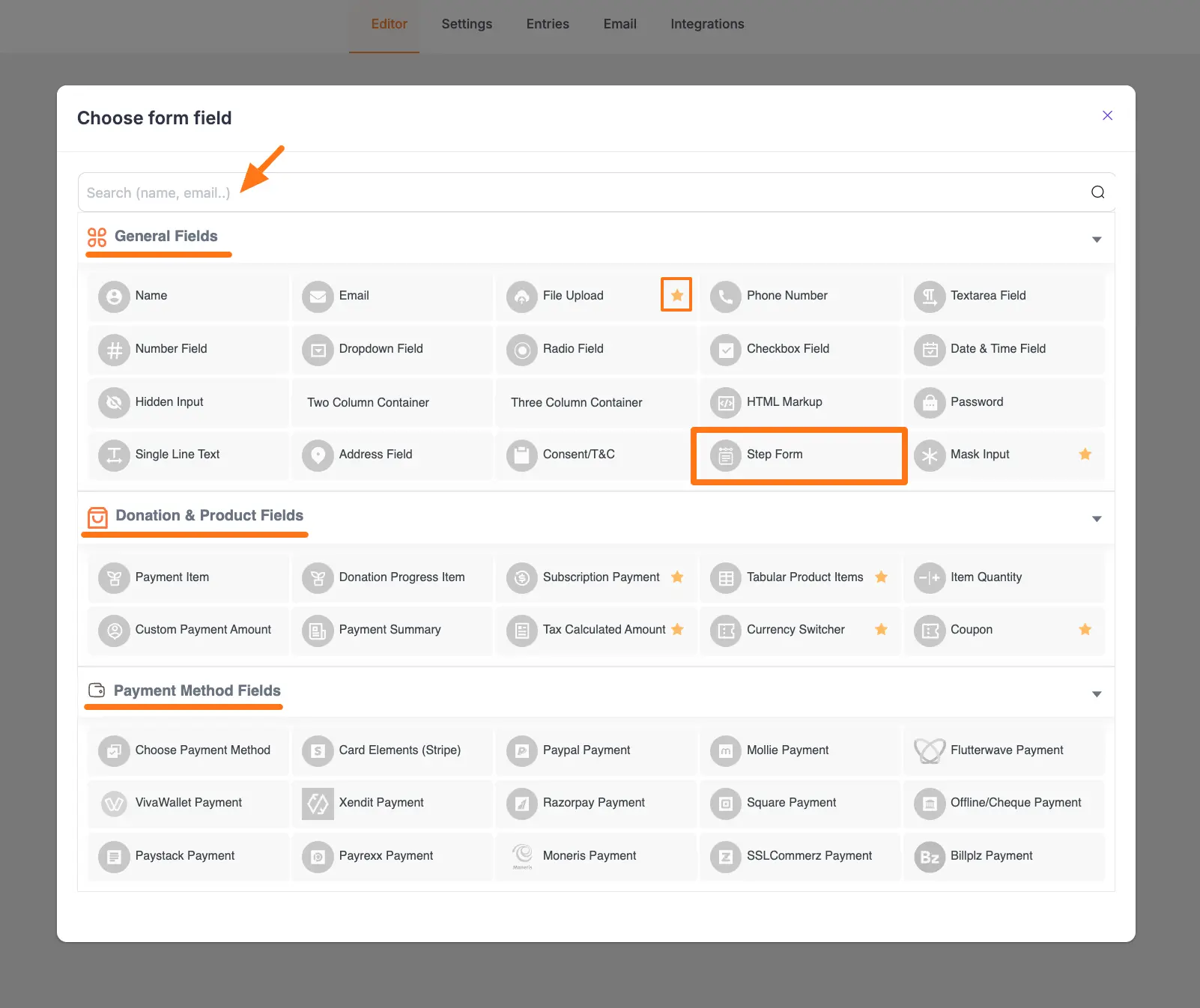Select the Phone Number field icon
This screenshot has width=1200, height=1008.
coord(725,296)
